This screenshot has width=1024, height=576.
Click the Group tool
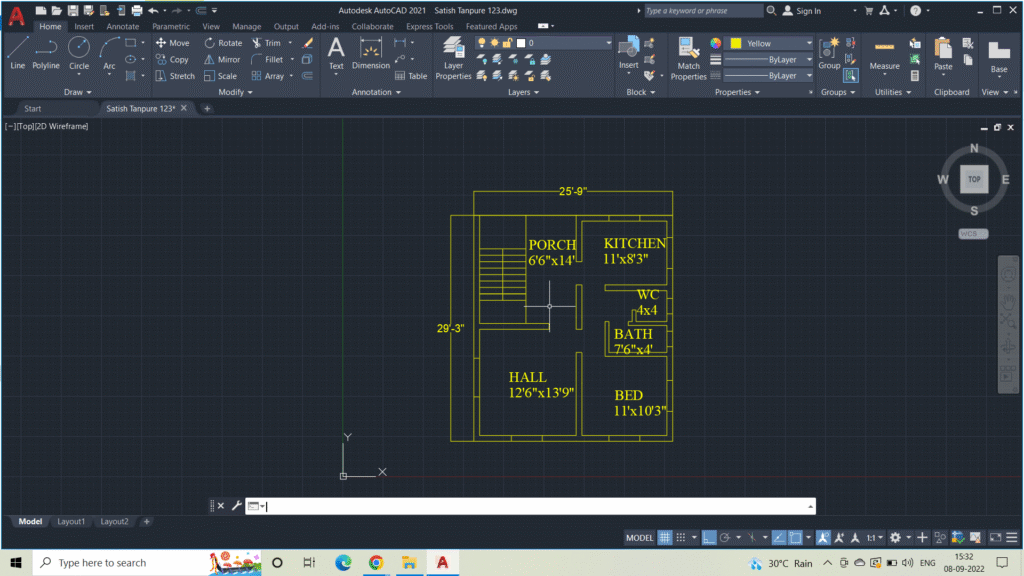click(x=829, y=53)
